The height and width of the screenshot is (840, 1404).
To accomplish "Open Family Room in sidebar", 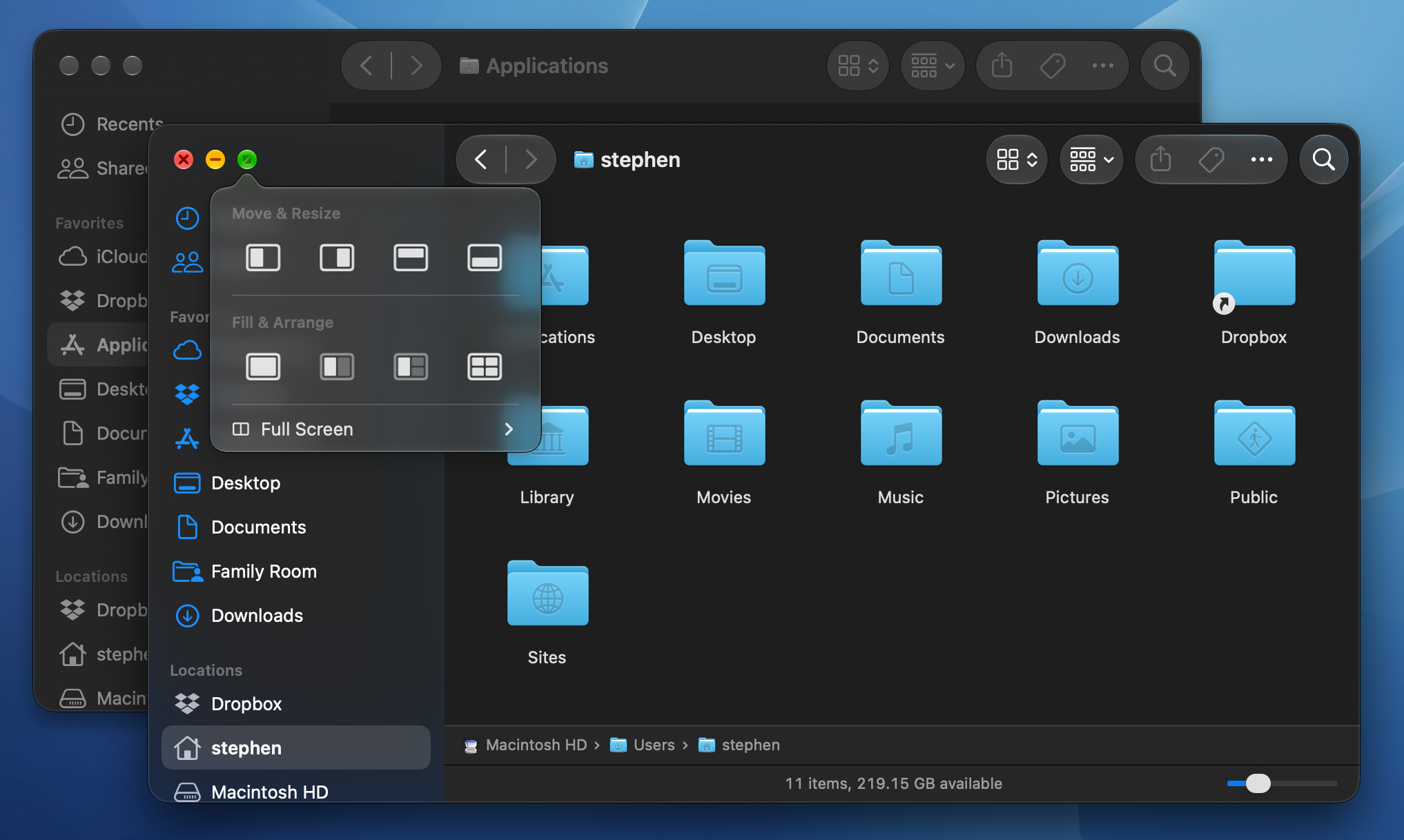I will coord(296,572).
